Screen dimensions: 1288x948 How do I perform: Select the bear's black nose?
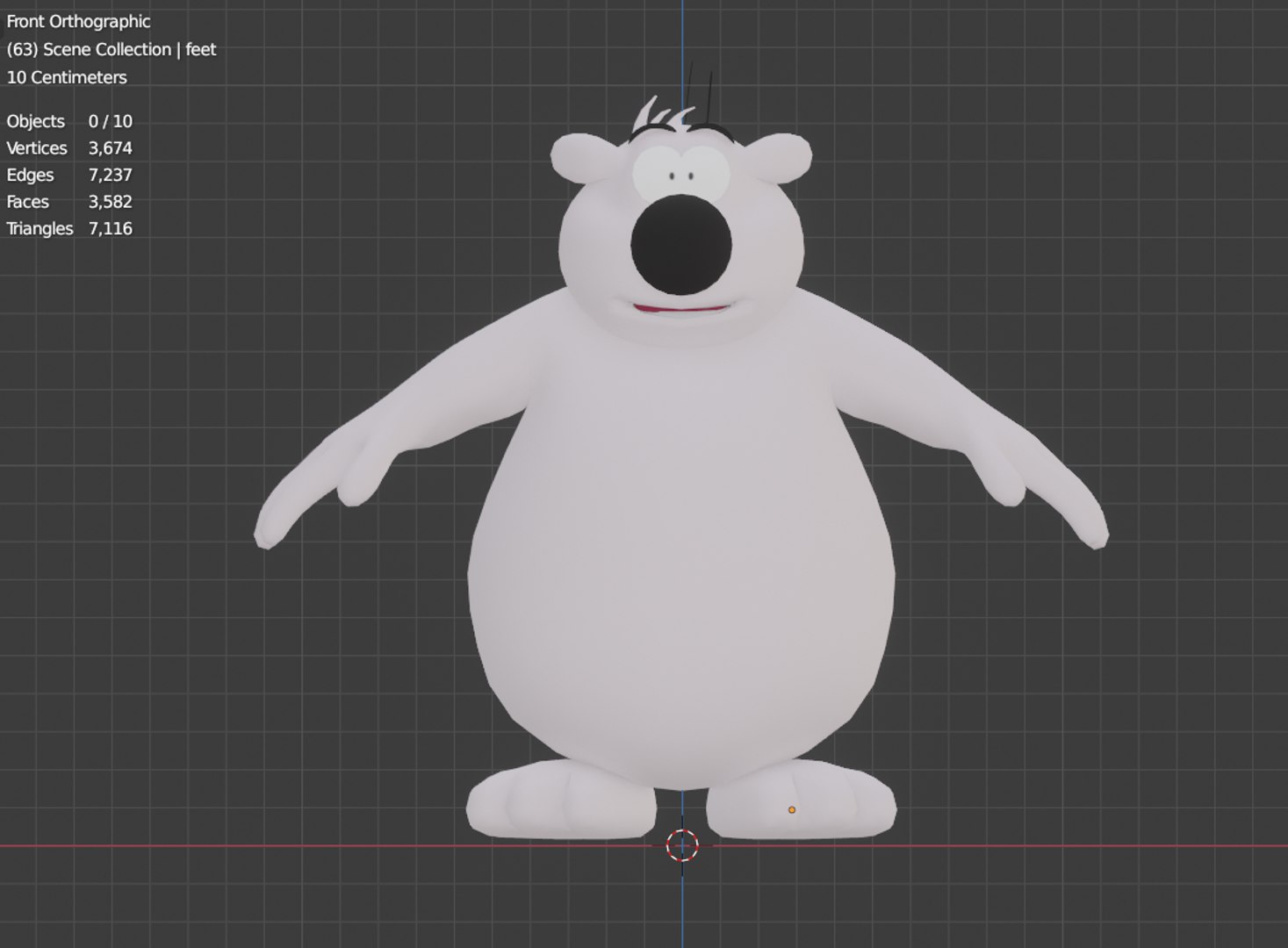[x=680, y=243]
